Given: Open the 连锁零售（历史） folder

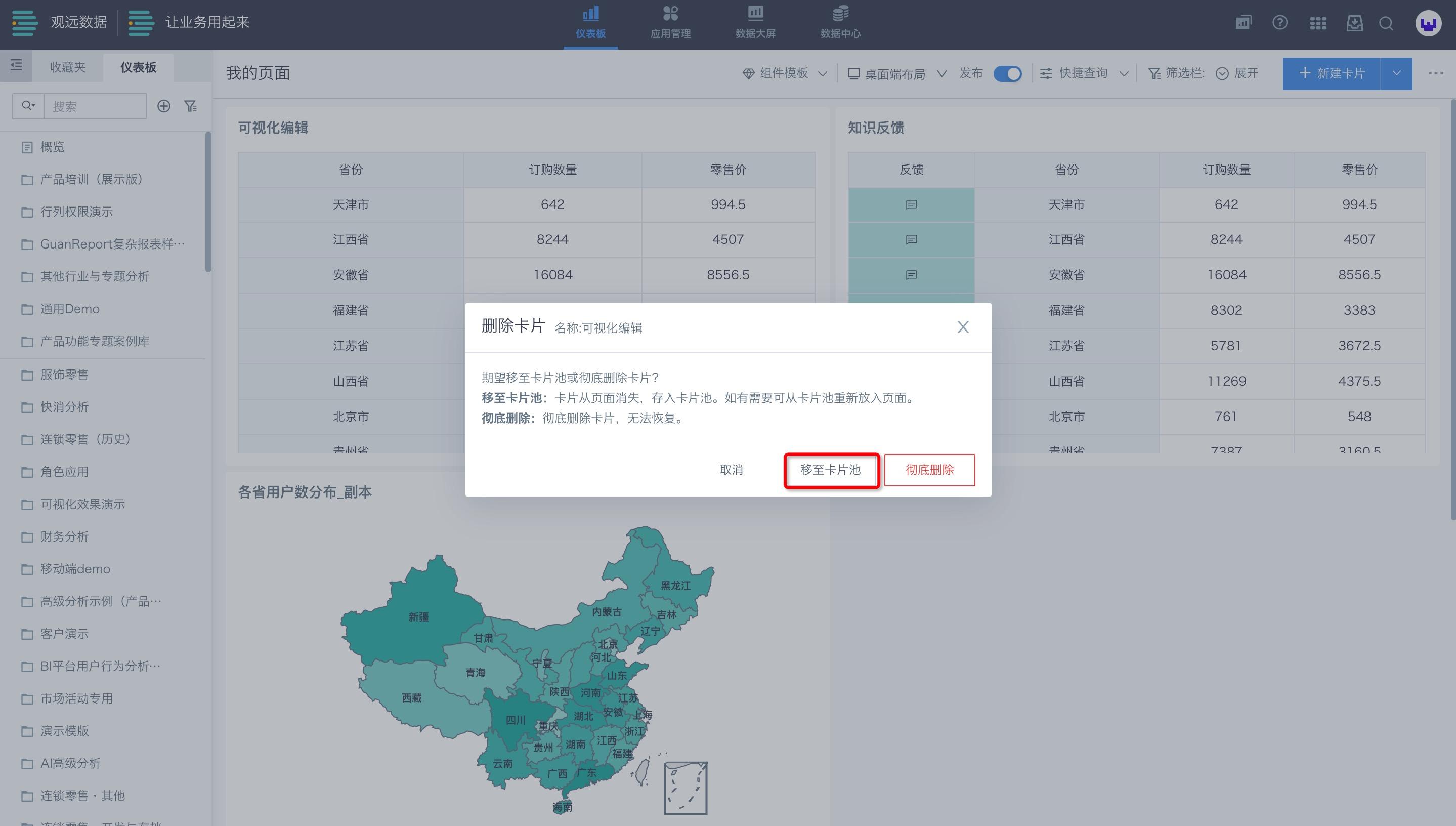Looking at the screenshot, I should (x=102, y=439).
